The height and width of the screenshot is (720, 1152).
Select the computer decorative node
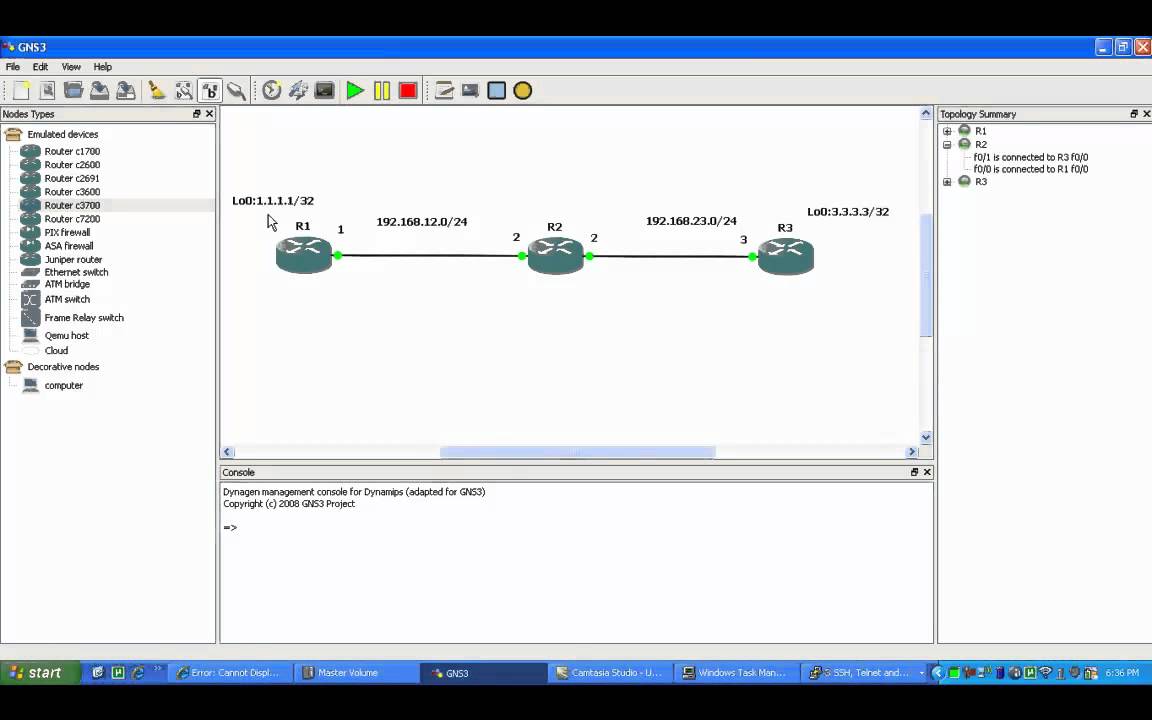coord(63,386)
